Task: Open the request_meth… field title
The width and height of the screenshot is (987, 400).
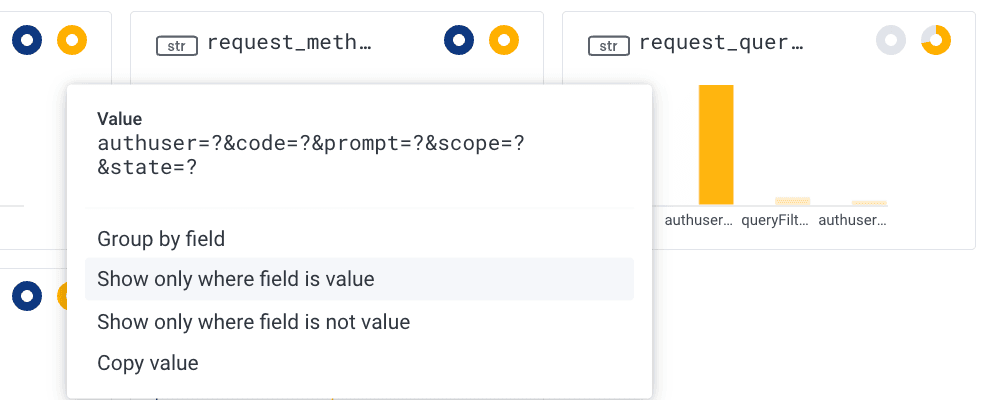Action: pyautogui.click(x=289, y=43)
